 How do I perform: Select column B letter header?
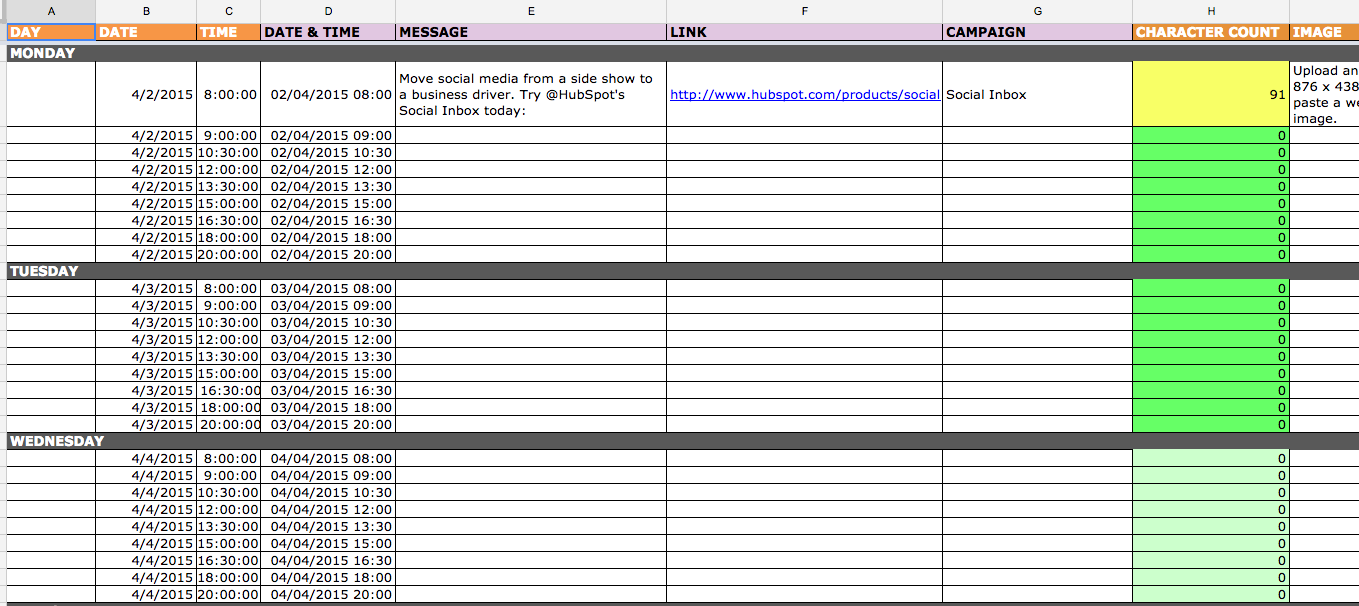pyautogui.click(x=146, y=11)
